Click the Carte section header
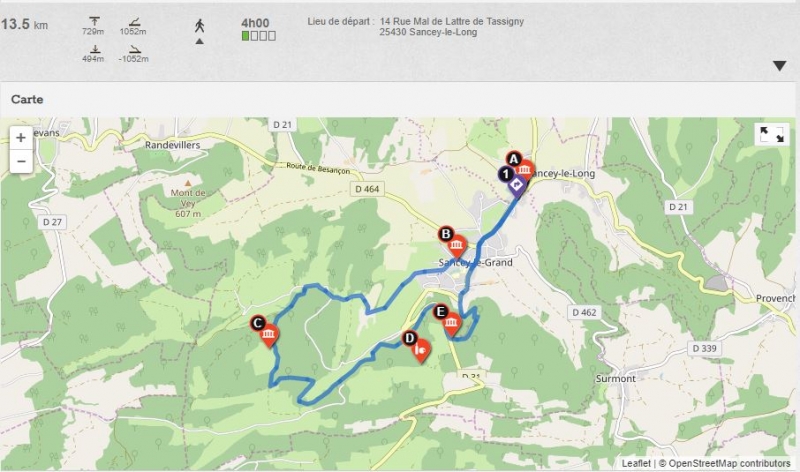Screen dimensions: 800x472 click(x=27, y=99)
